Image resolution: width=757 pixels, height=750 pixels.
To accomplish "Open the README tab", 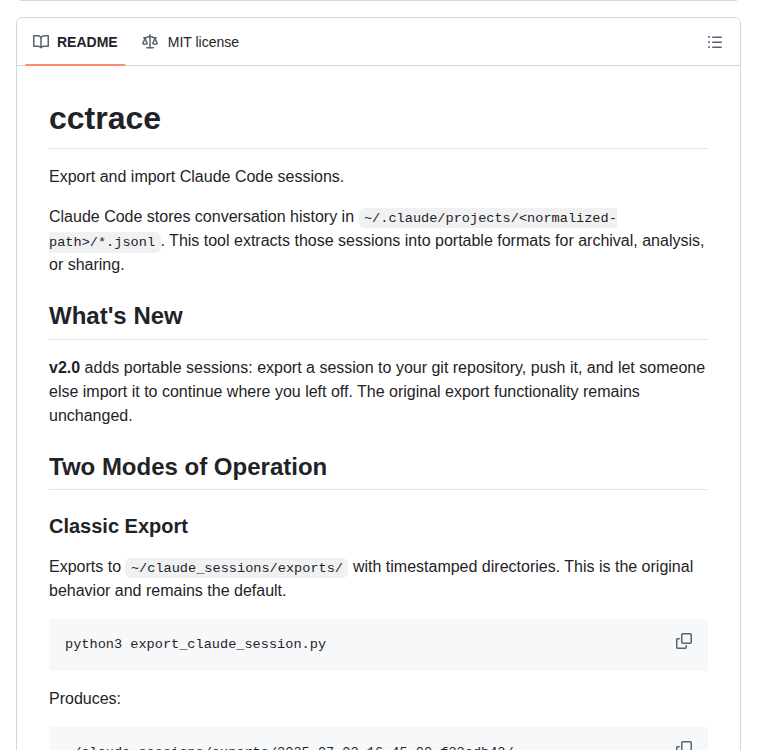I will (x=75, y=42).
